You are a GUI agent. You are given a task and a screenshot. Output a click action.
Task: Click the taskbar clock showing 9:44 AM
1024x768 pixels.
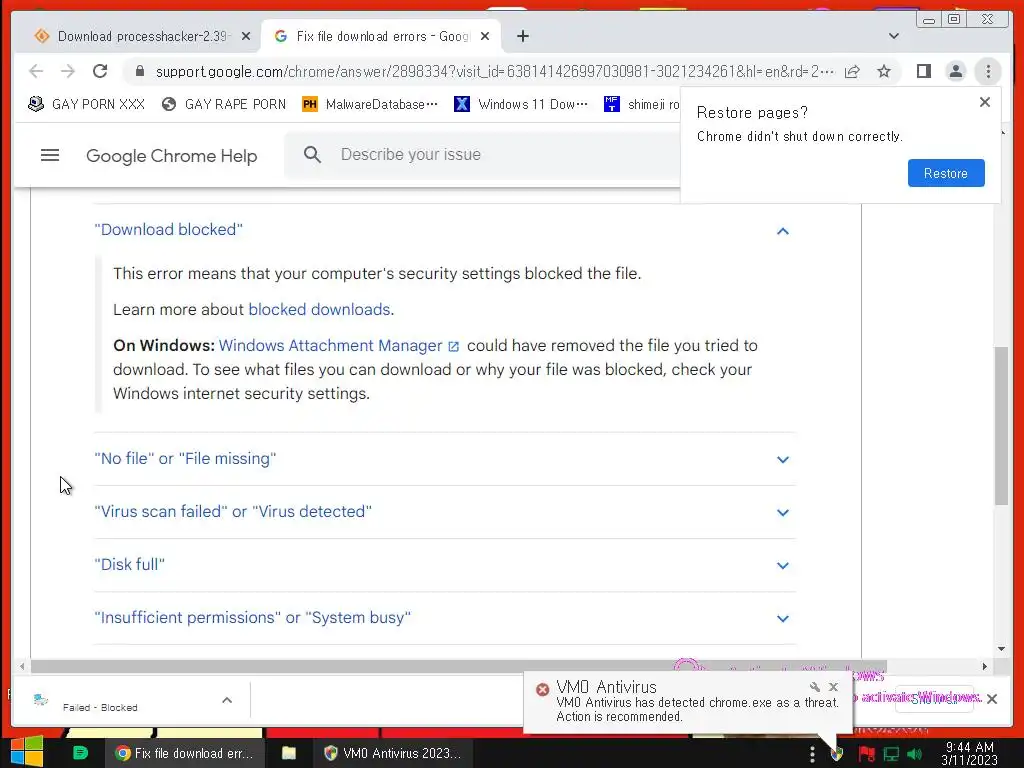pyautogui.click(x=970, y=753)
